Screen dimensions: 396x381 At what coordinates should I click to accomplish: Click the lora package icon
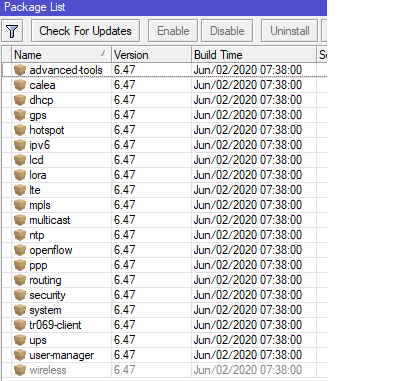[20, 175]
